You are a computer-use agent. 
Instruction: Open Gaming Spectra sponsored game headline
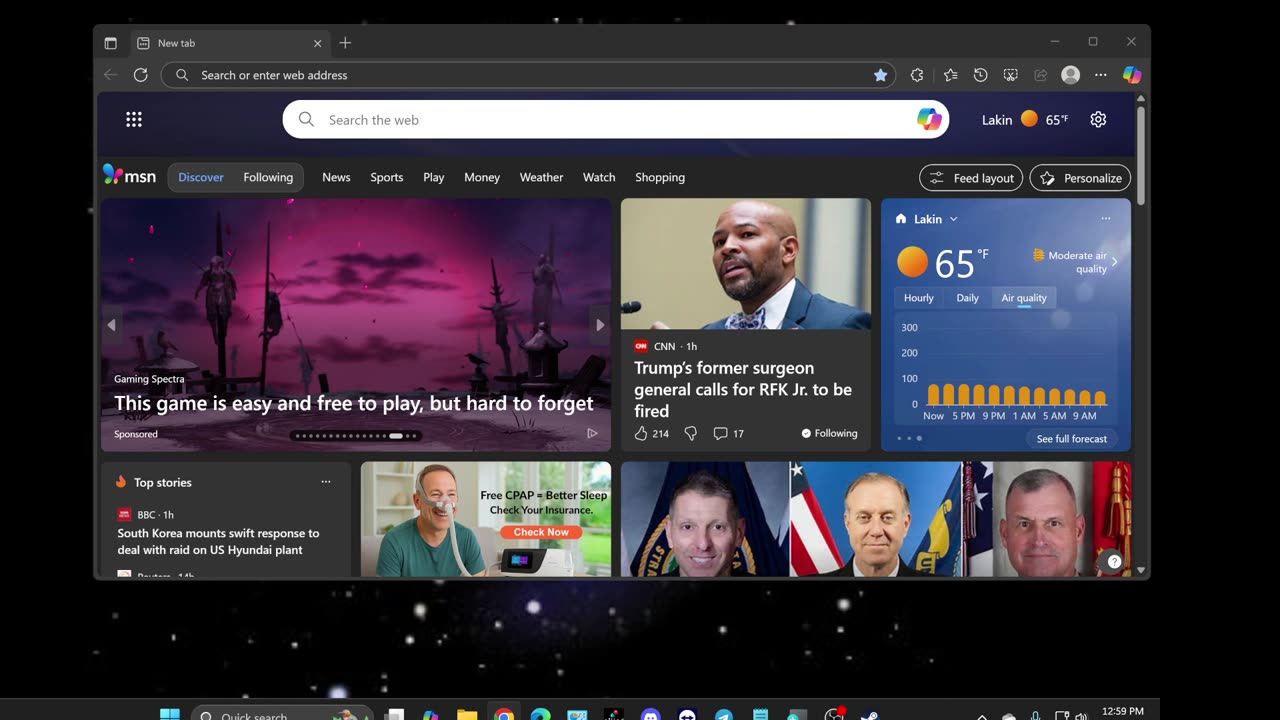(353, 403)
